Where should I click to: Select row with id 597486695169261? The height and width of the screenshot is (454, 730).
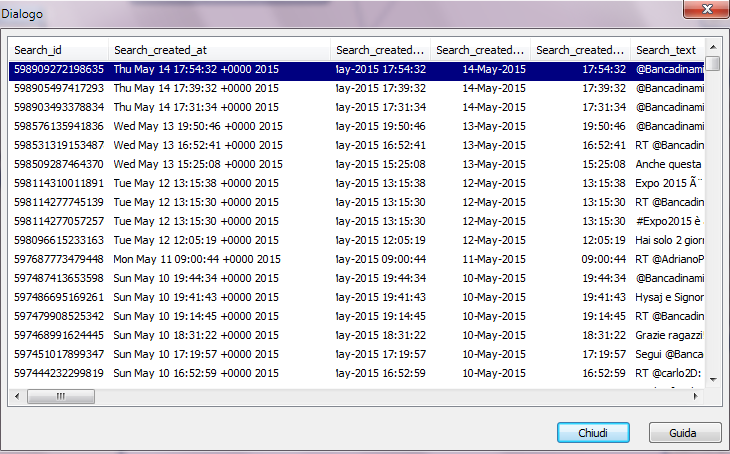(356, 298)
